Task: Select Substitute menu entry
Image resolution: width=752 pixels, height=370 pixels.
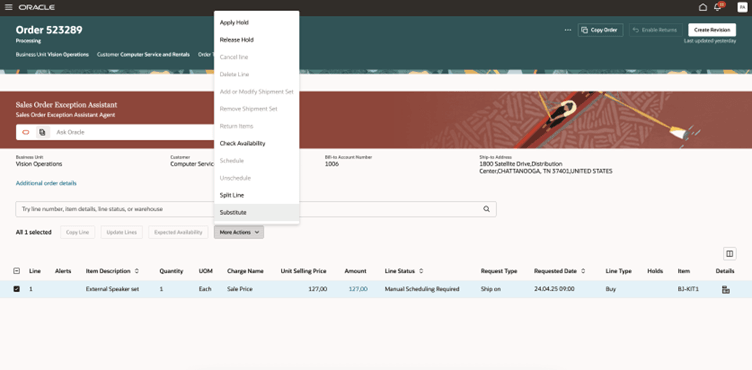Action: click(x=257, y=213)
